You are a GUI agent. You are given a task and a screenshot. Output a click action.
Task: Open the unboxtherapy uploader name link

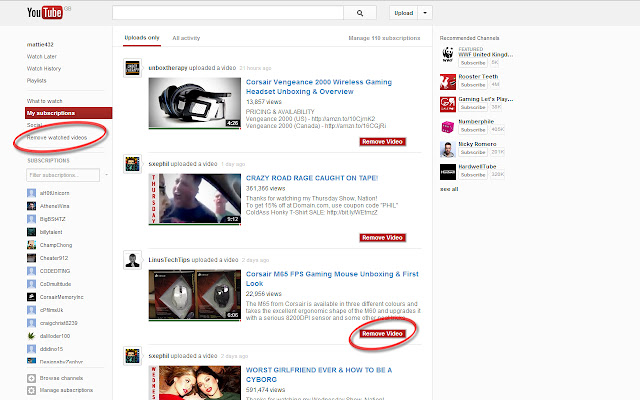[x=168, y=68]
